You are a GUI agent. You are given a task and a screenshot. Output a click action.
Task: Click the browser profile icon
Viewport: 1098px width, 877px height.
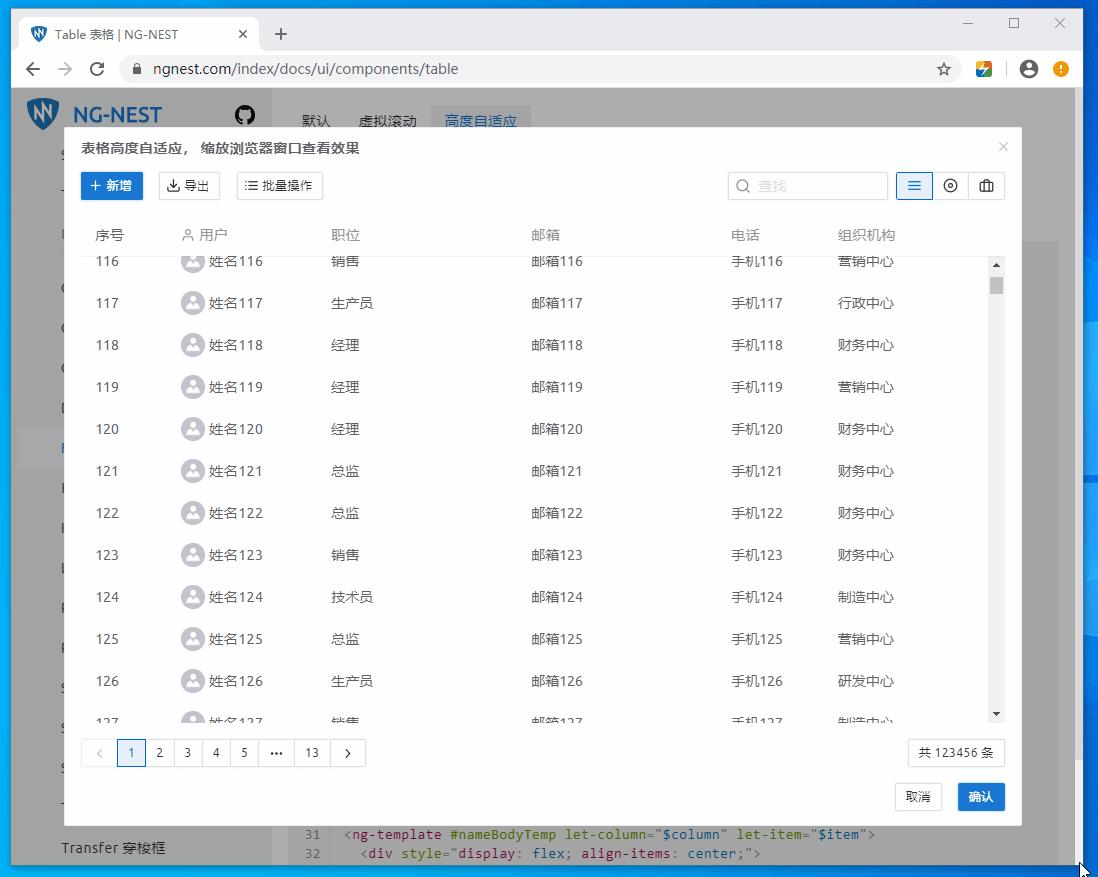tap(1028, 68)
